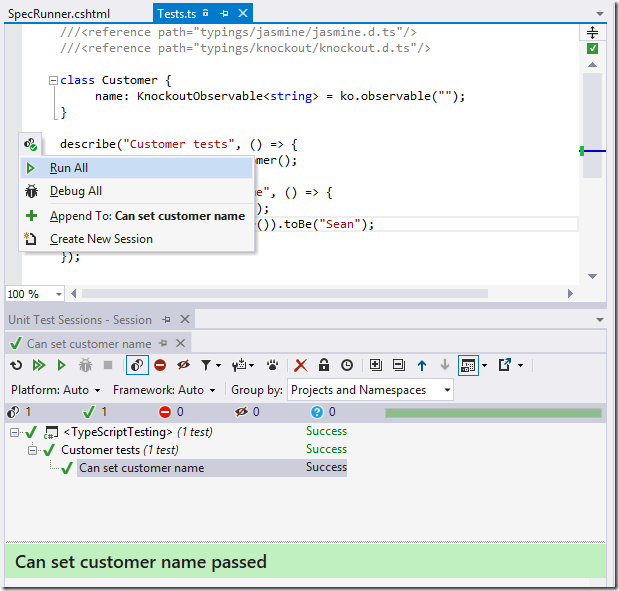The height and width of the screenshot is (591, 619).
Task: Click the blue up arrow icon
Action: (422, 366)
